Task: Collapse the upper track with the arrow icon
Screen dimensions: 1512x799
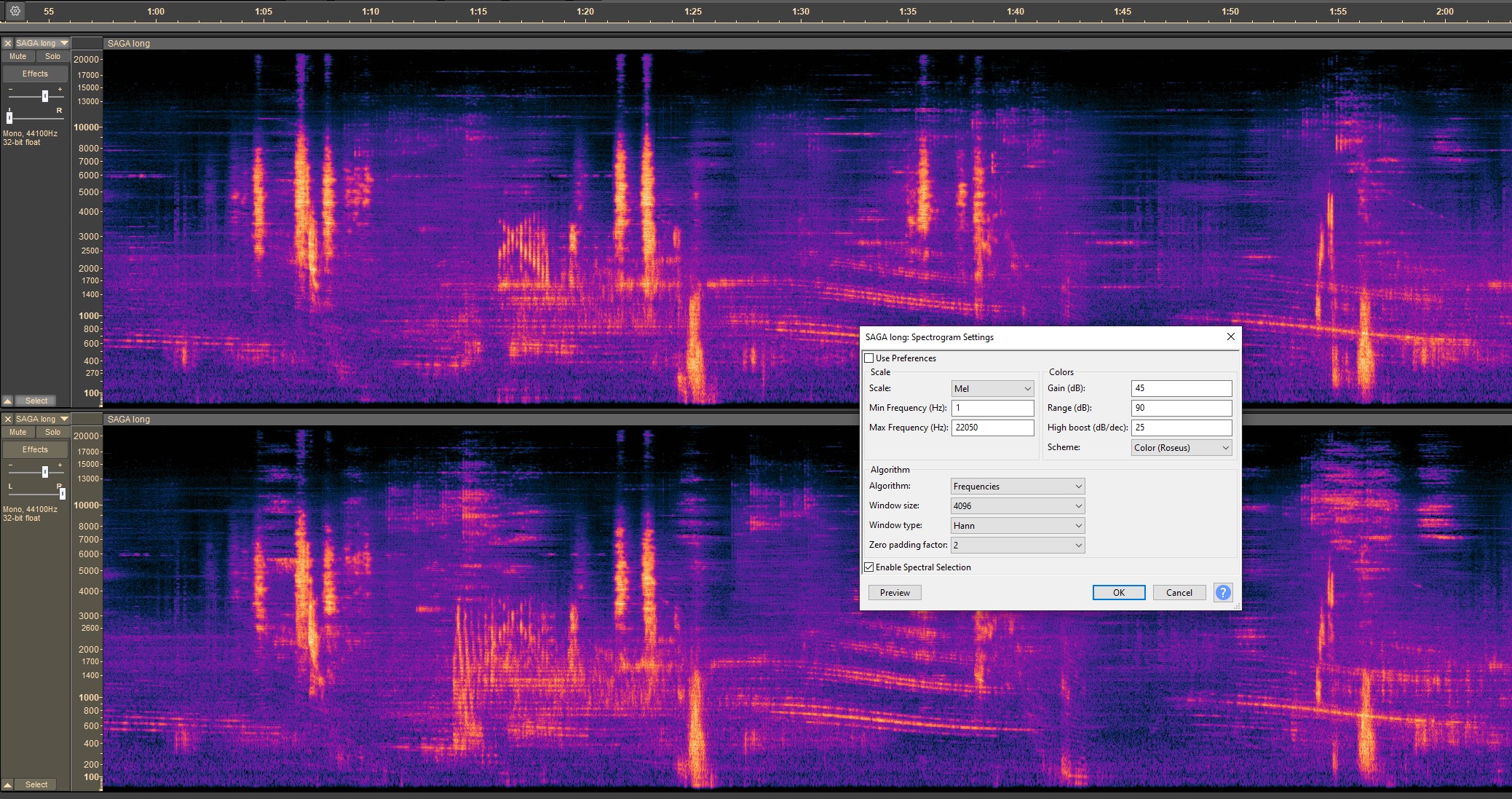Action: tap(7, 401)
